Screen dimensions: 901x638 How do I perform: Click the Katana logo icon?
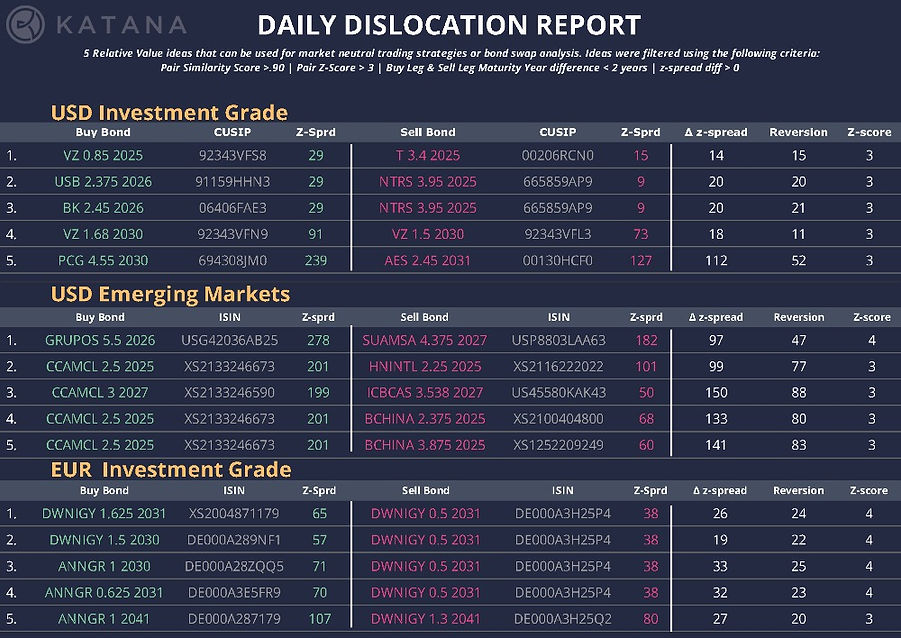25,25
